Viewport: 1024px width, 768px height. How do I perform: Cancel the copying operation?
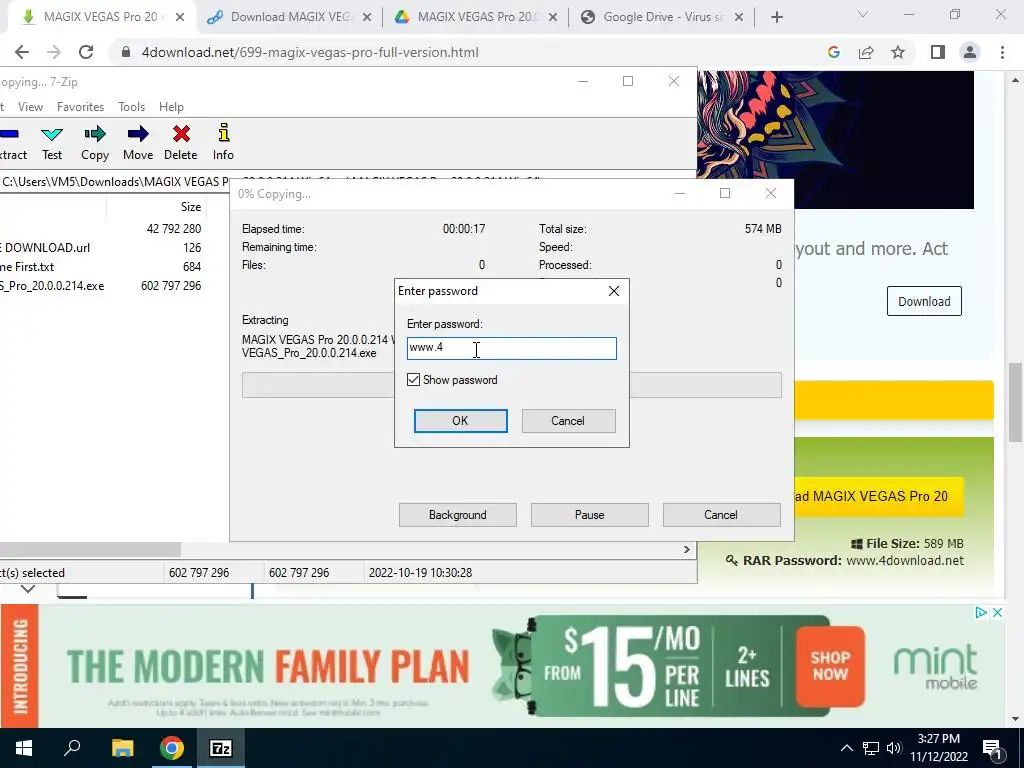[722, 515]
